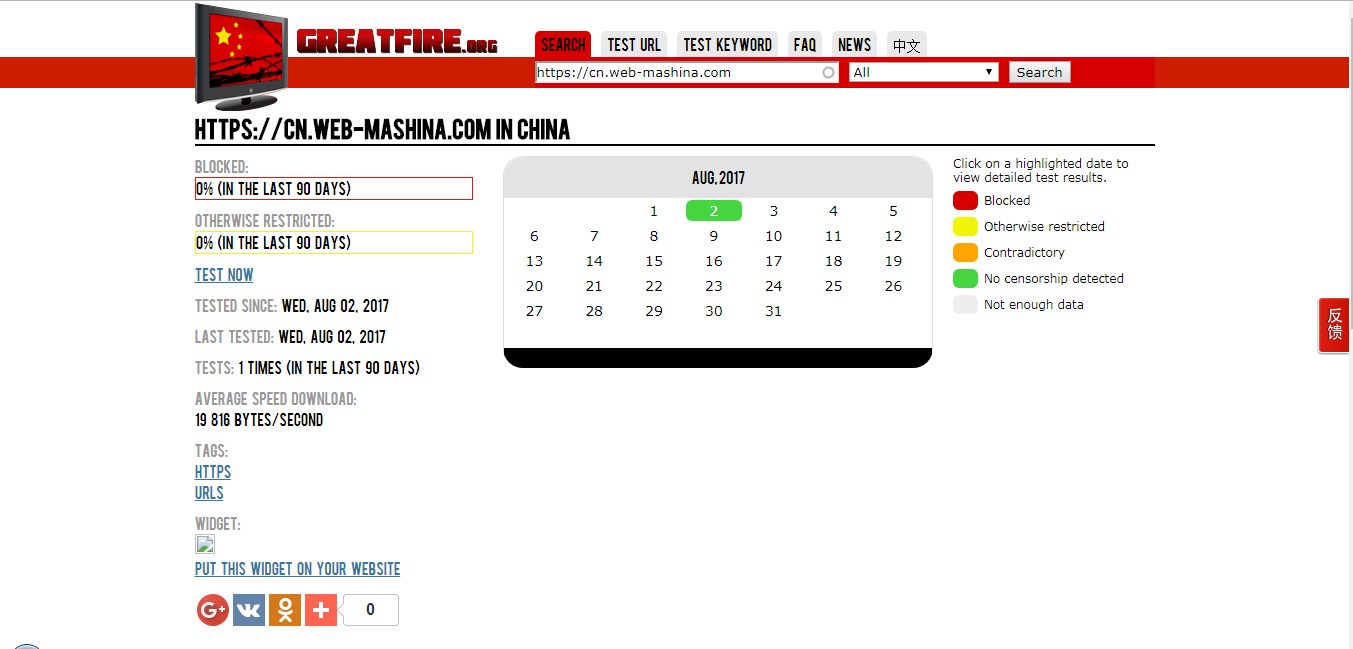Click the orange Contradictory legend swatch
The height and width of the screenshot is (649, 1353).
coord(965,252)
